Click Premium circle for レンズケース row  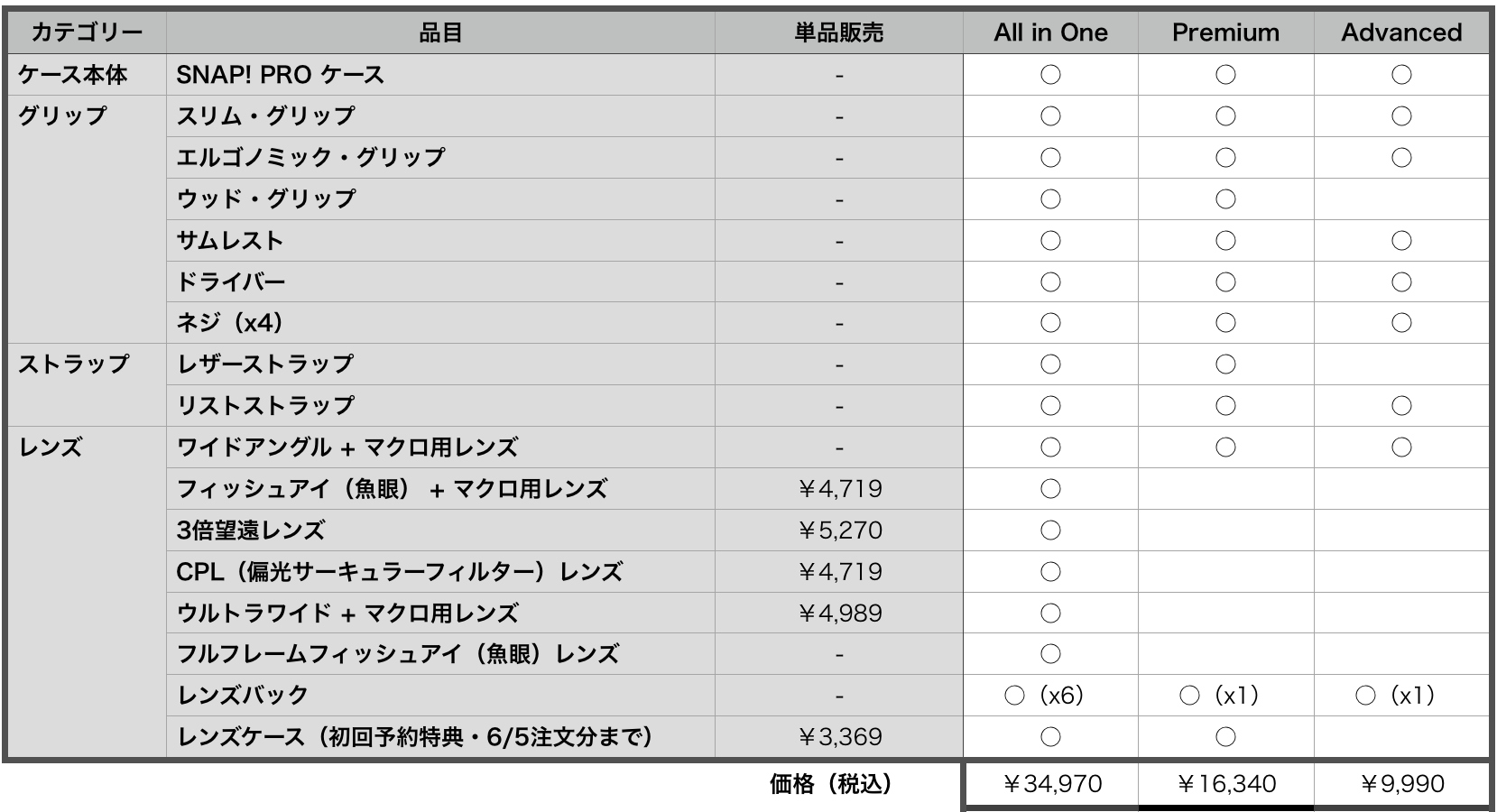click(1225, 737)
